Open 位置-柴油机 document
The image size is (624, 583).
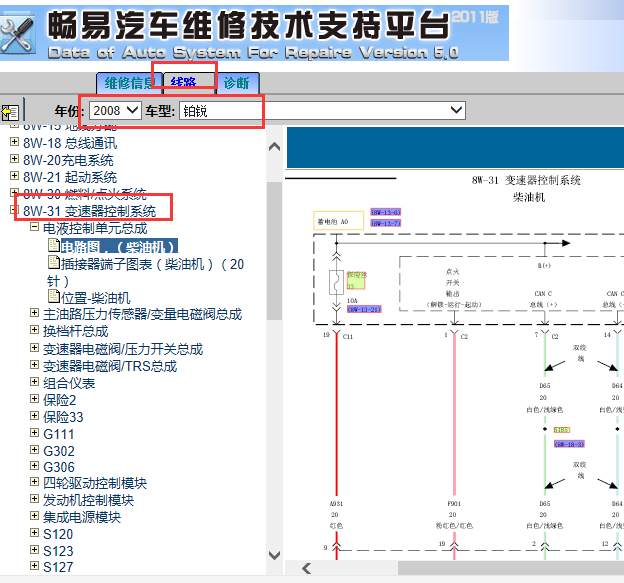(x=96, y=298)
